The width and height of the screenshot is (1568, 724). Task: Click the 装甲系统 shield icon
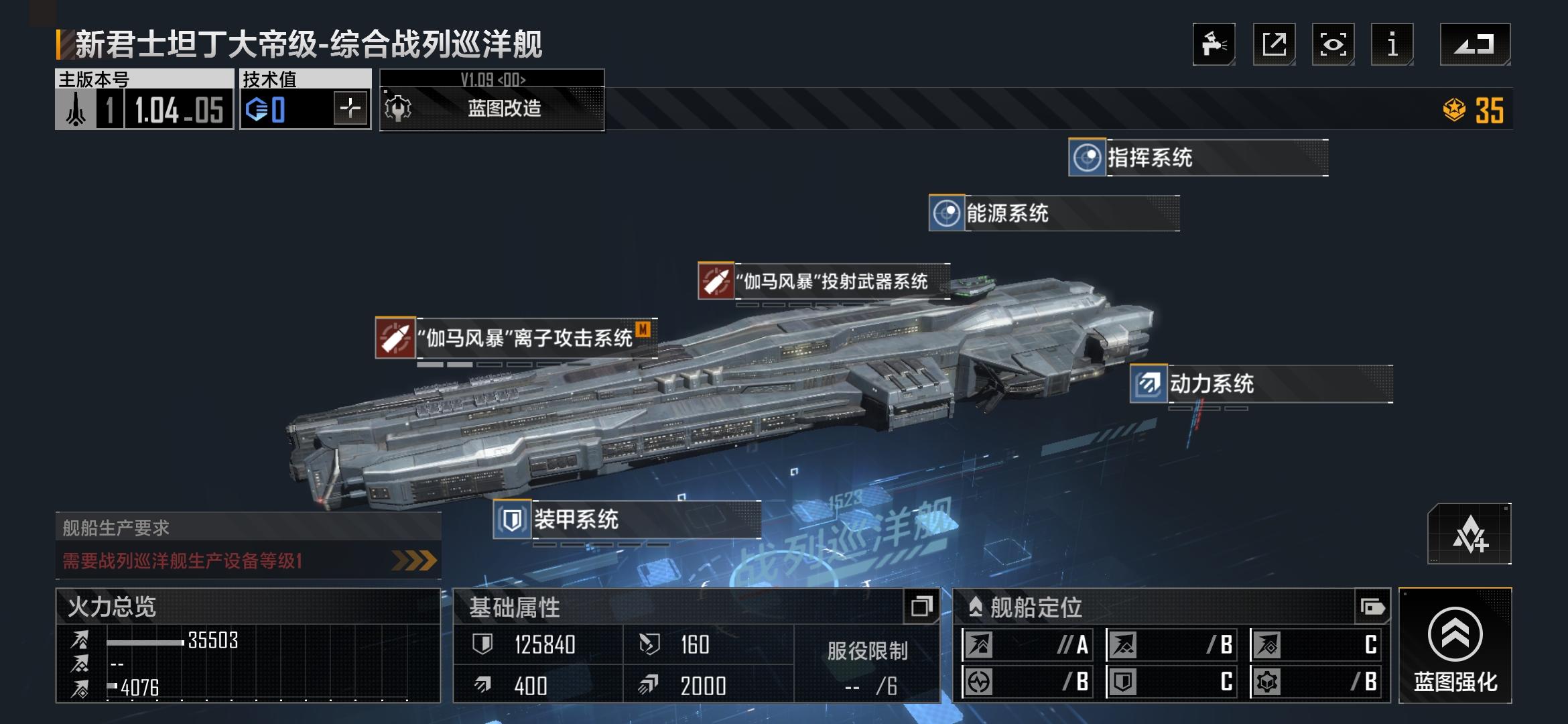[512, 520]
